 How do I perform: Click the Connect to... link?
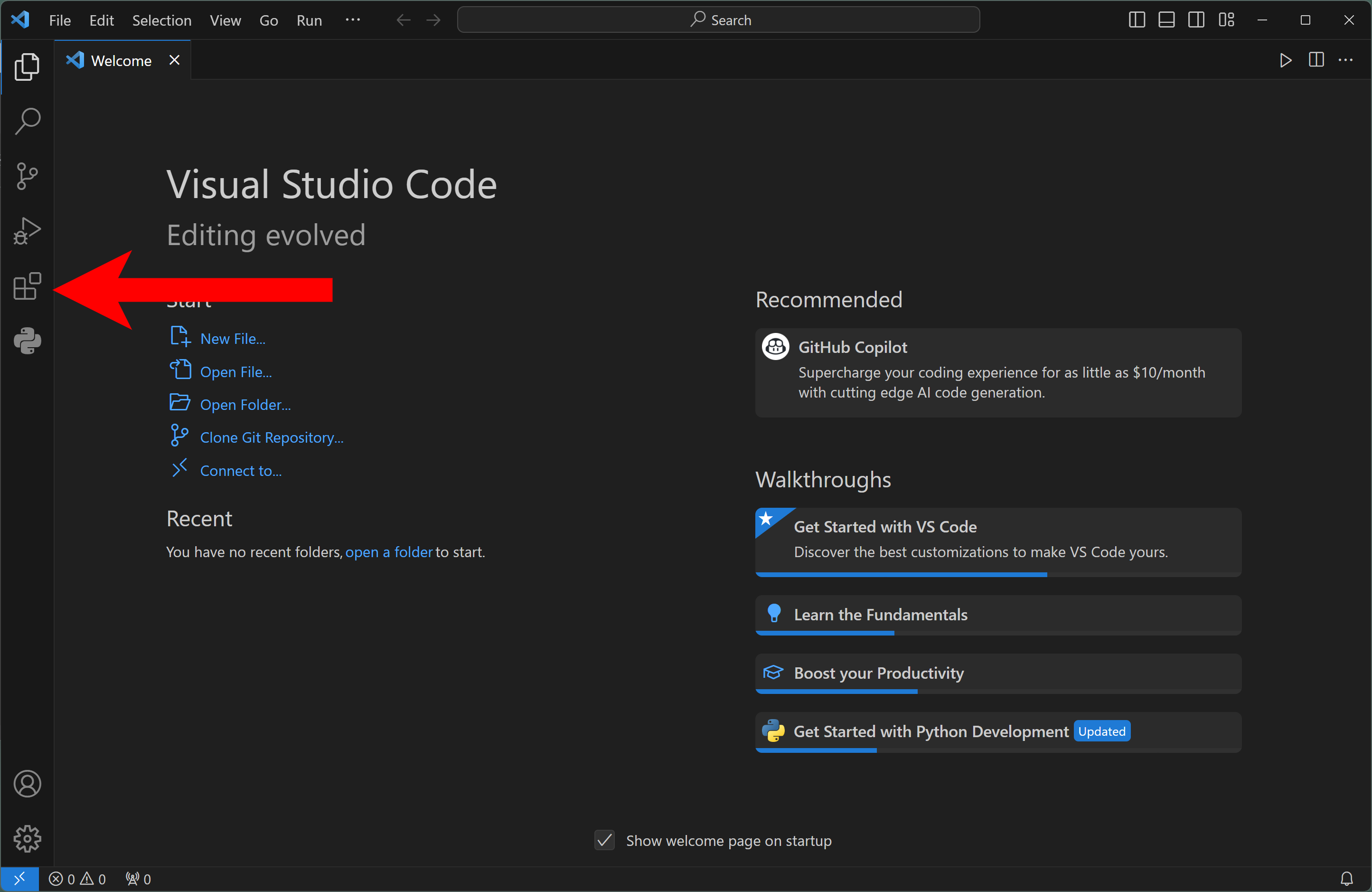(x=241, y=471)
